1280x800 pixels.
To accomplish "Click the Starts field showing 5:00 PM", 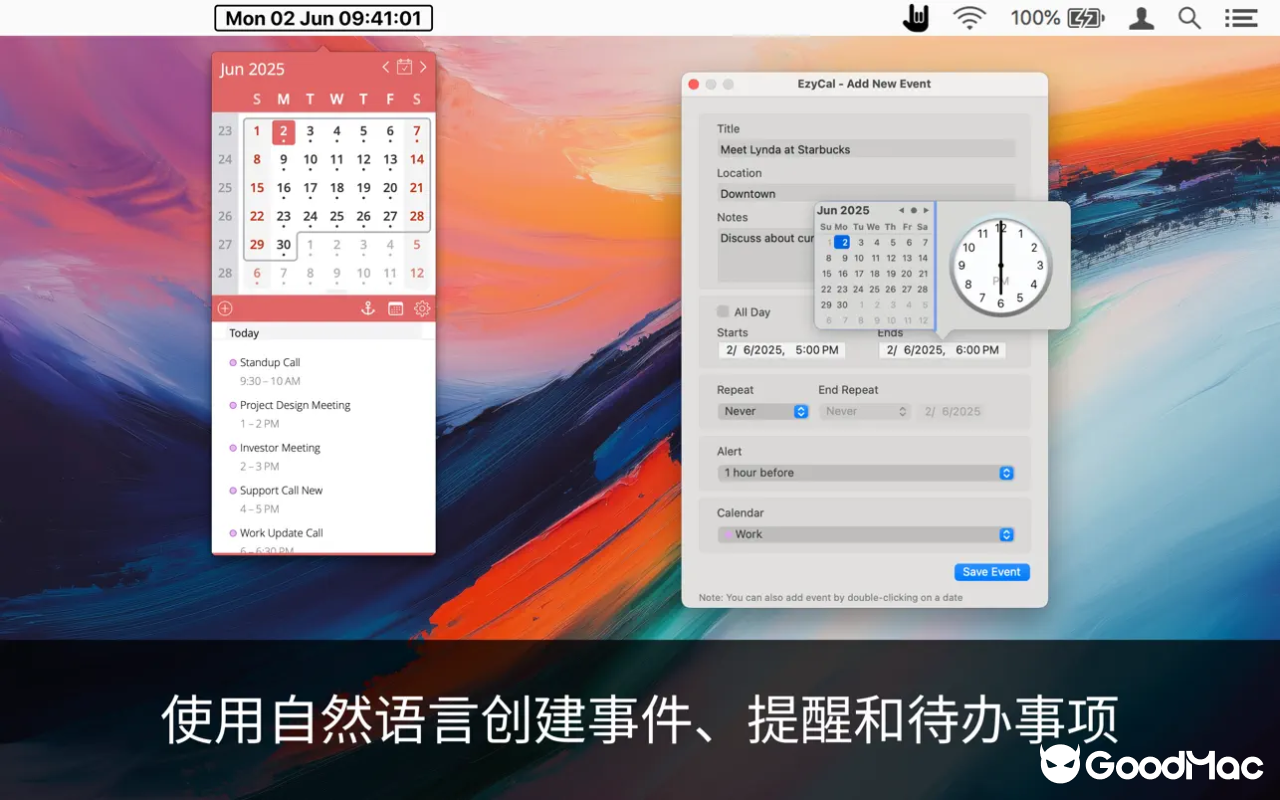I will click(x=781, y=350).
